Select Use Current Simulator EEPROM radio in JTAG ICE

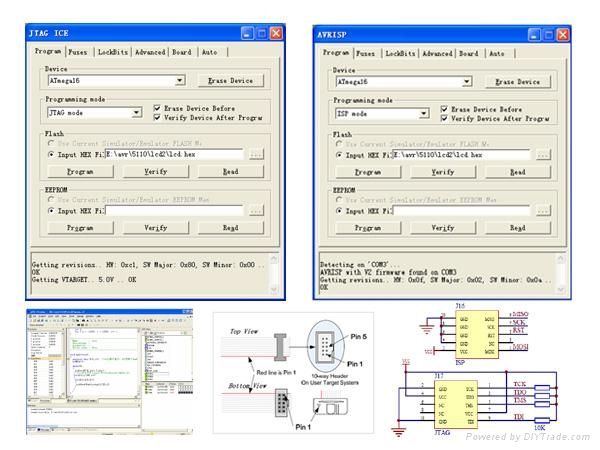coord(51,199)
